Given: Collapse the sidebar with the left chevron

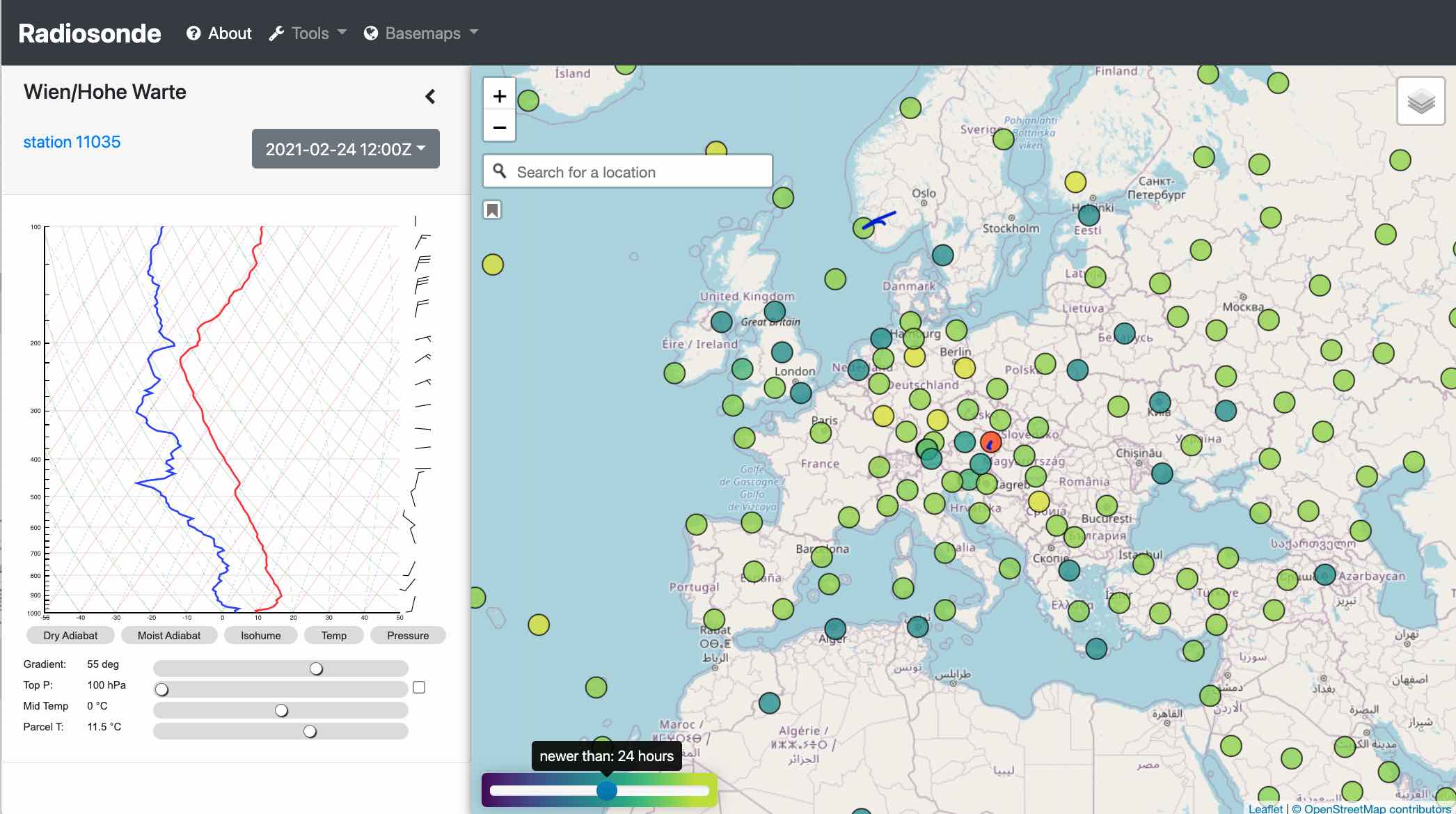Looking at the screenshot, I should click(430, 97).
